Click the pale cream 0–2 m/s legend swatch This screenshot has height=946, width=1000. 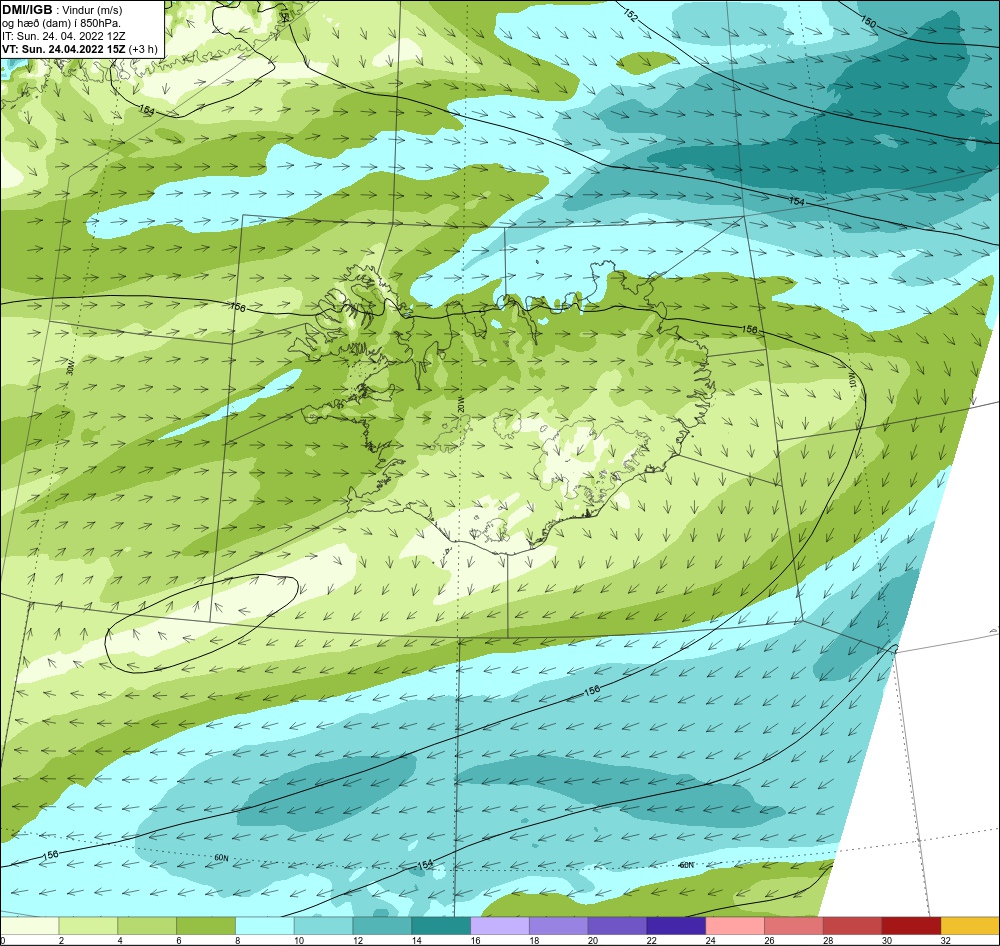(x=29, y=926)
